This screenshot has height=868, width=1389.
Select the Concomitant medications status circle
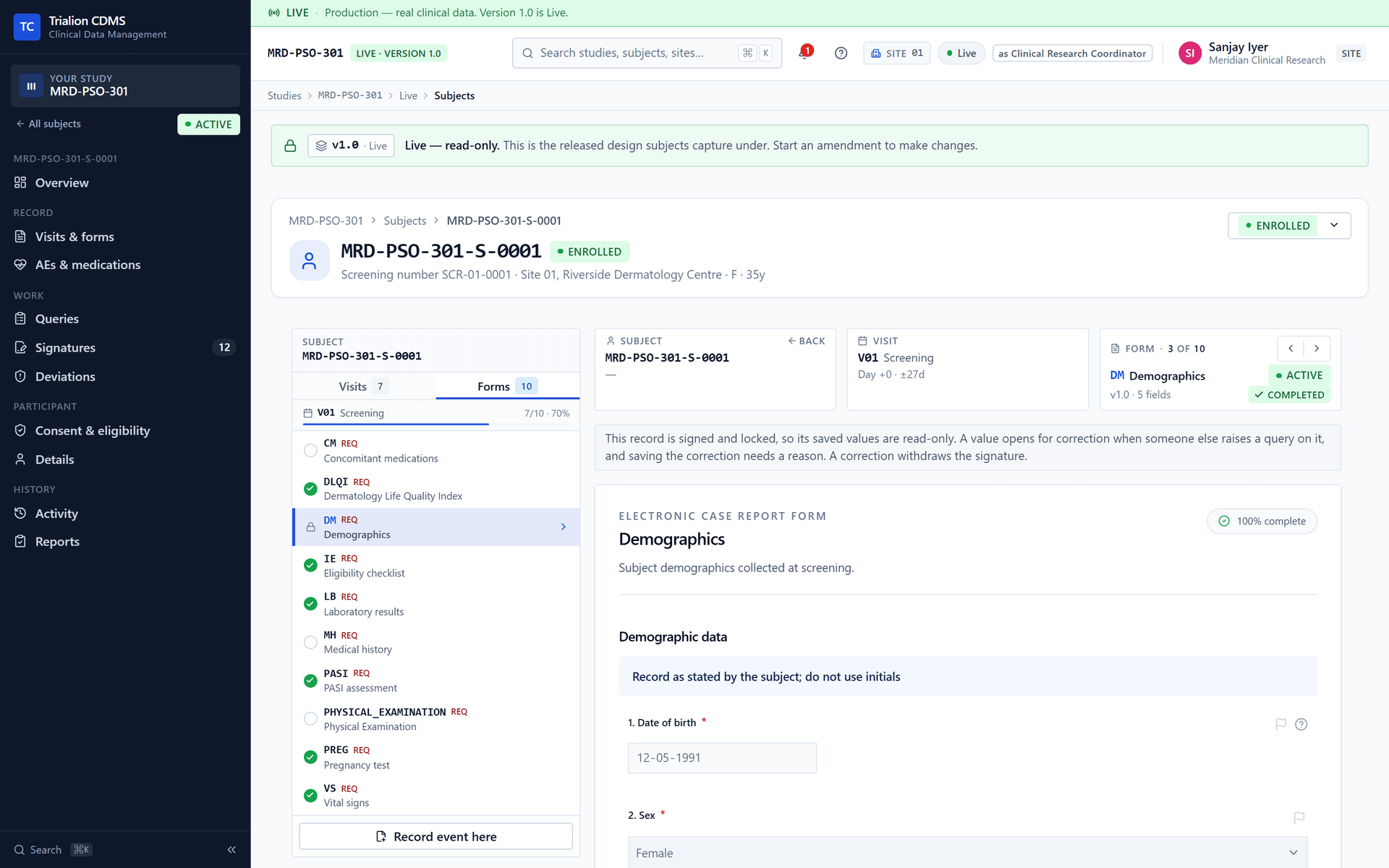click(310, 451)
